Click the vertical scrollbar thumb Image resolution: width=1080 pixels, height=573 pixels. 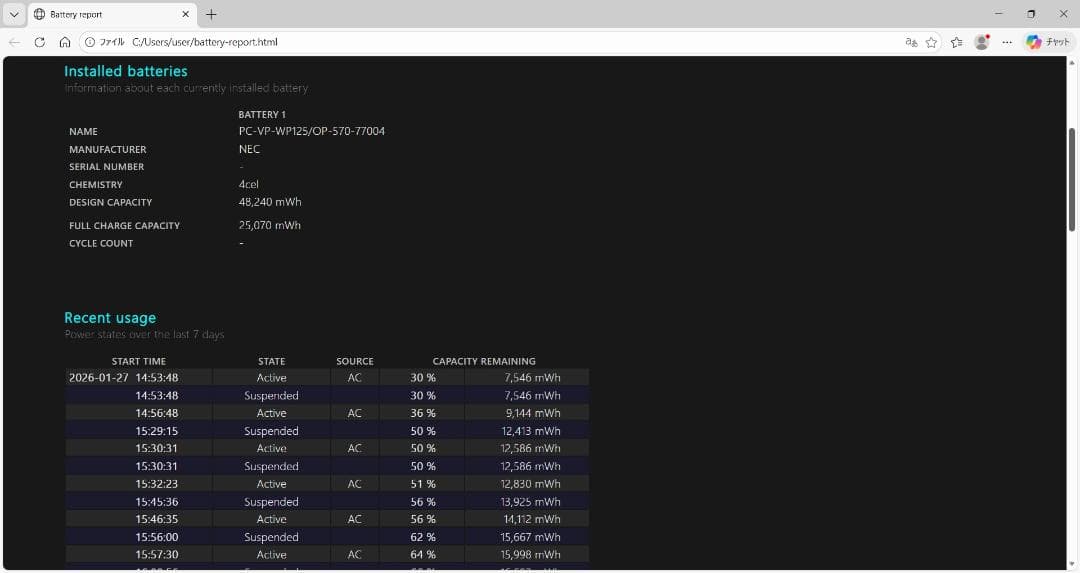(1073, 180)
